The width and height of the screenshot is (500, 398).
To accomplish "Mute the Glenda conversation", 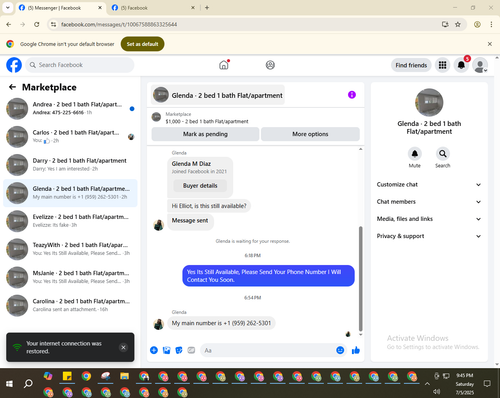I will 415,154.
